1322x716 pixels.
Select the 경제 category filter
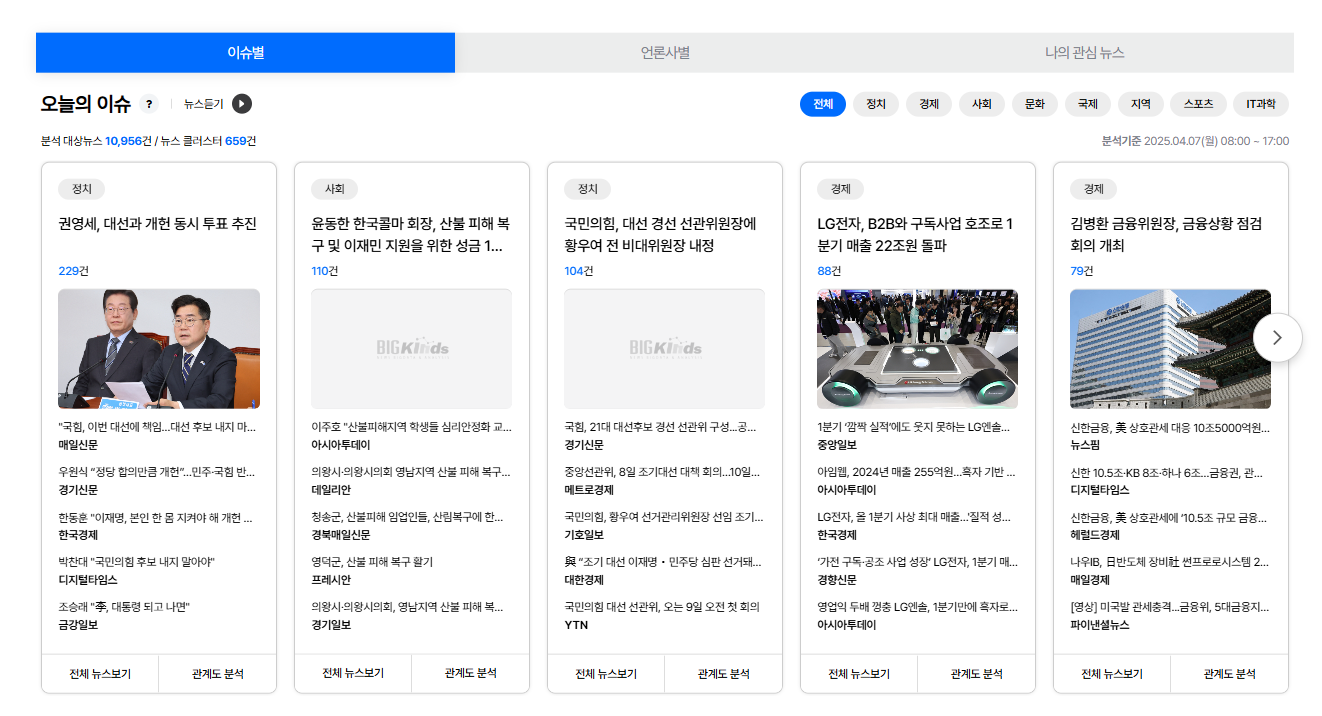[929, 104]
